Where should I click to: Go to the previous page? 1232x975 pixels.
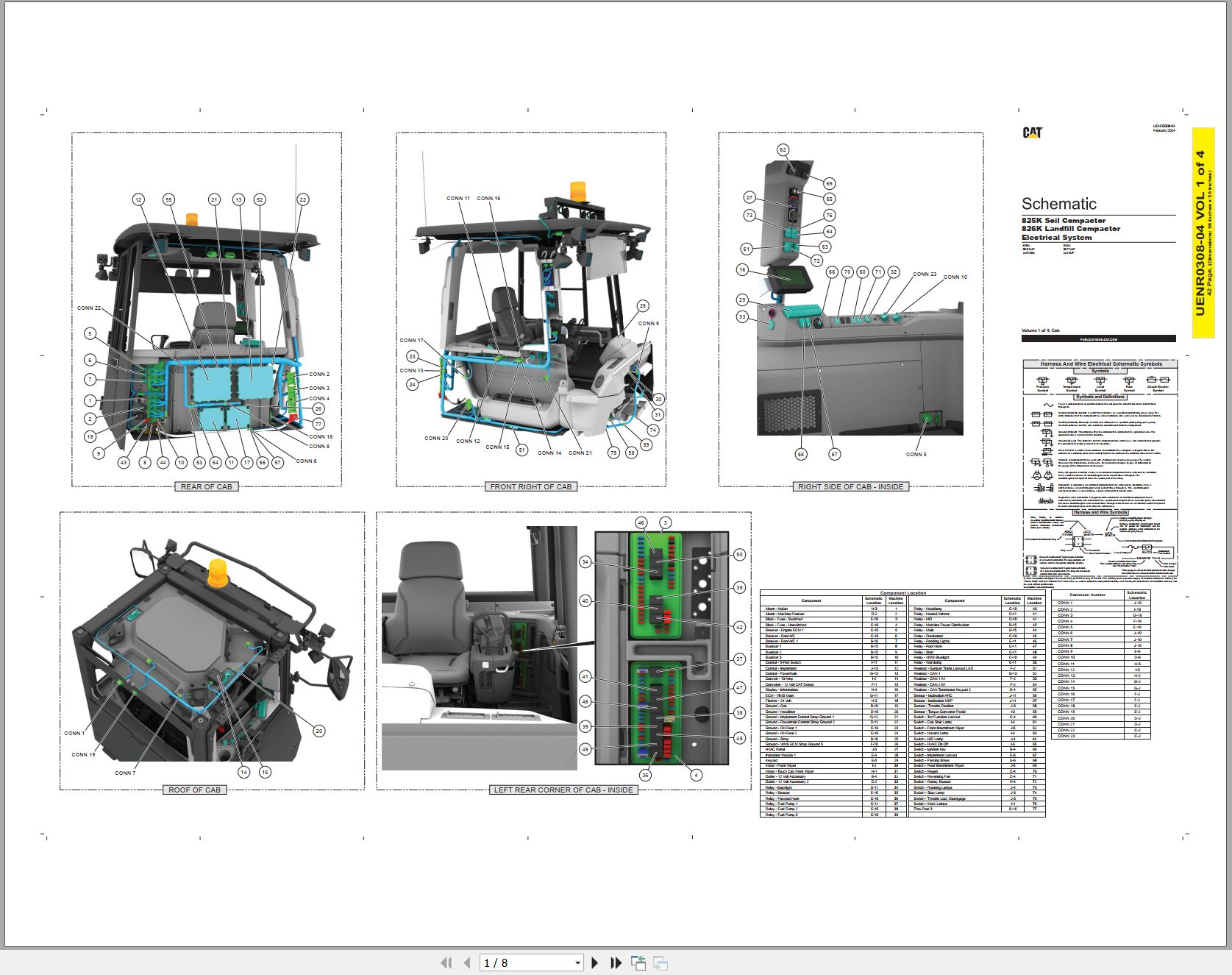[467, 962]
